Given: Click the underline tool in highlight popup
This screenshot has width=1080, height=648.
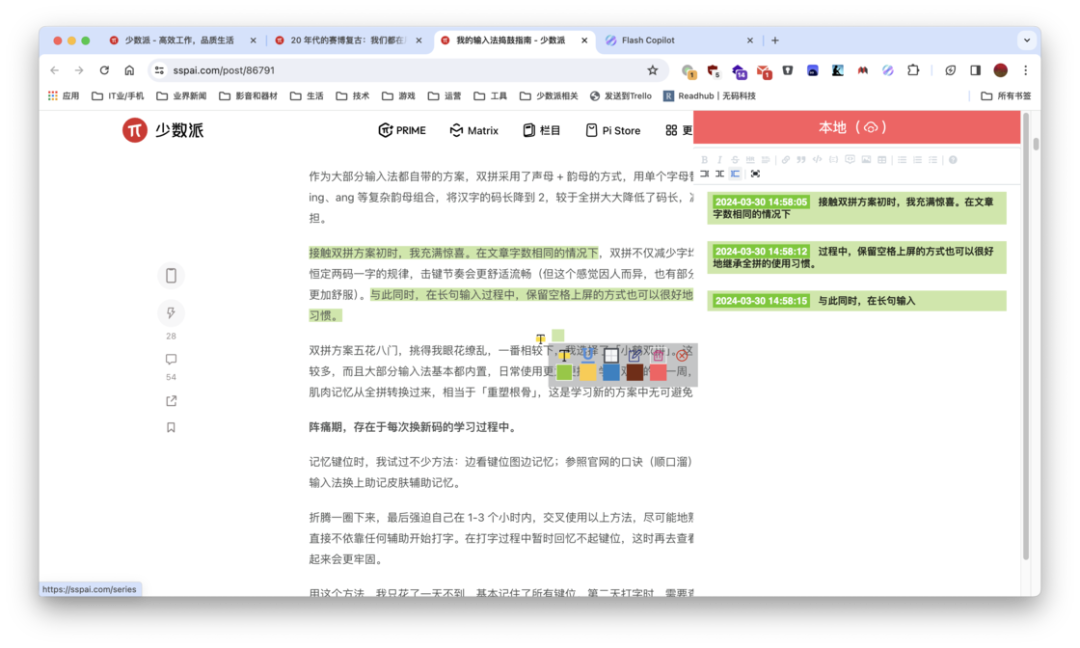Looking at the screenshot, I should pyautogui.click(x=588, y=355).
